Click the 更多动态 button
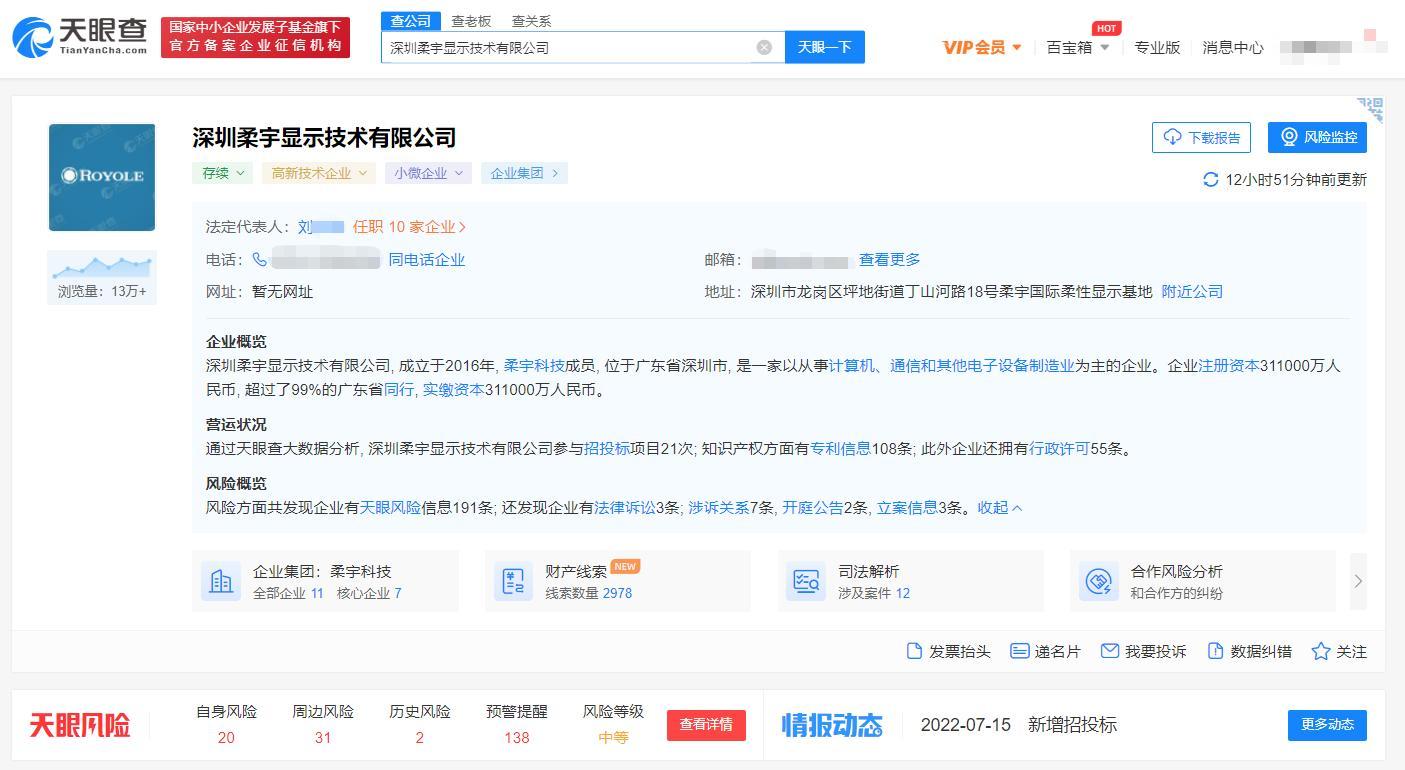The height and width of the screenshot is (770, 1405). (1327, 725)
